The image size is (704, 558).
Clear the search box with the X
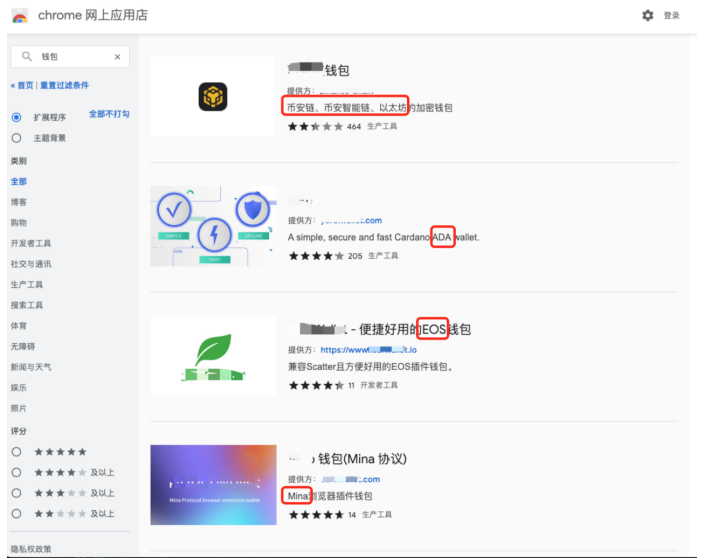(x=117, y=57)
